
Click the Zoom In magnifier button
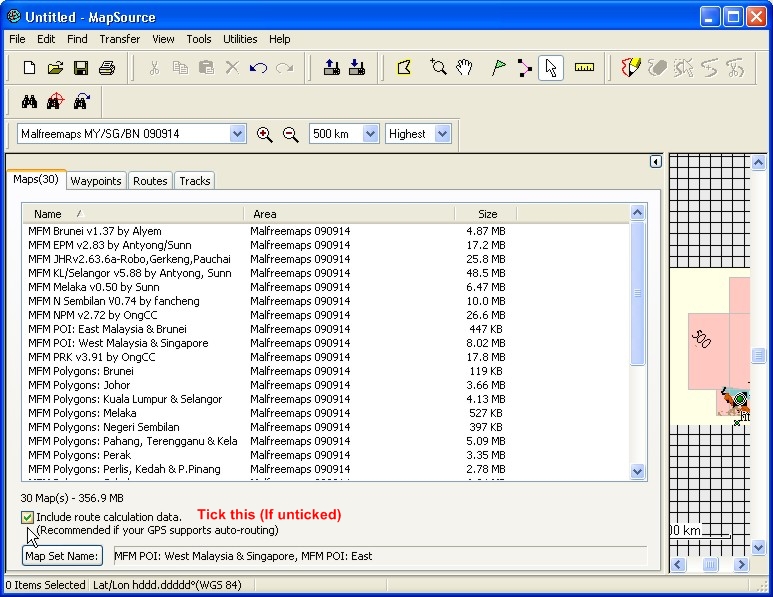(265, 135)
